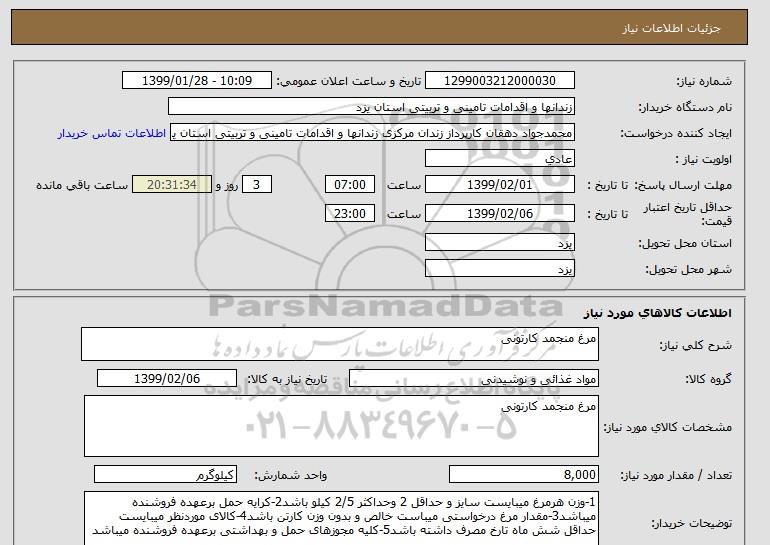
Task: Click the need number field 1299003212000030
Action: click(499, 81)
